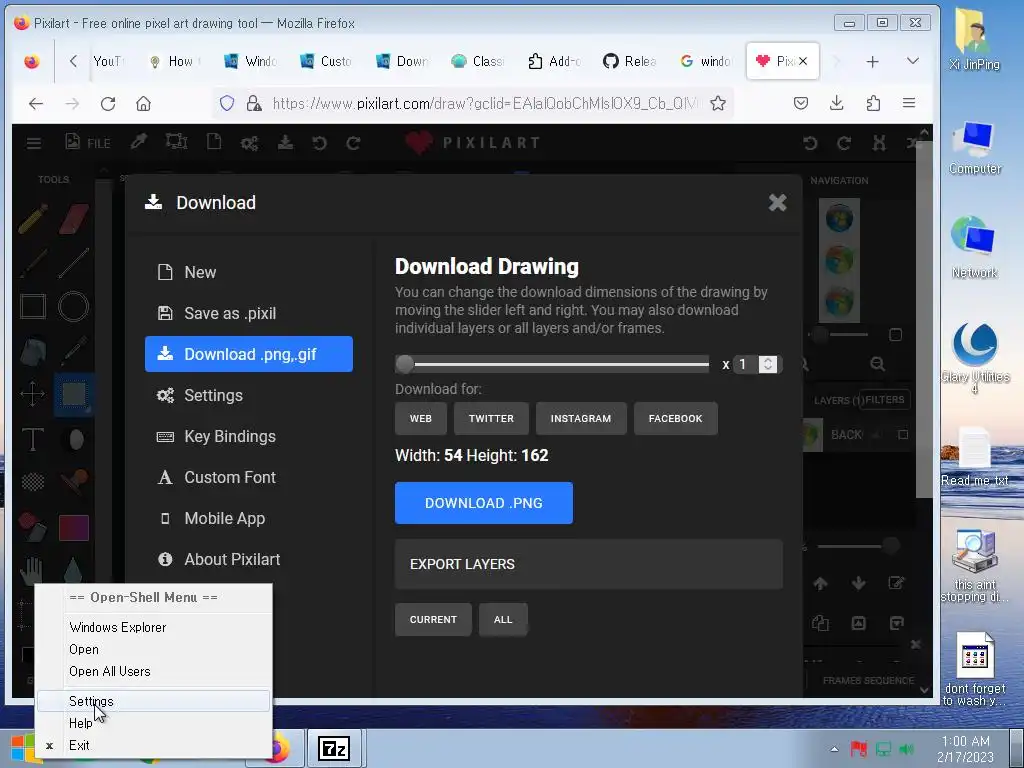Click the FACEBOOK download preset button
Image resolution: width=1024 pixels, height=768 pixels.
[x=675, y=419]
